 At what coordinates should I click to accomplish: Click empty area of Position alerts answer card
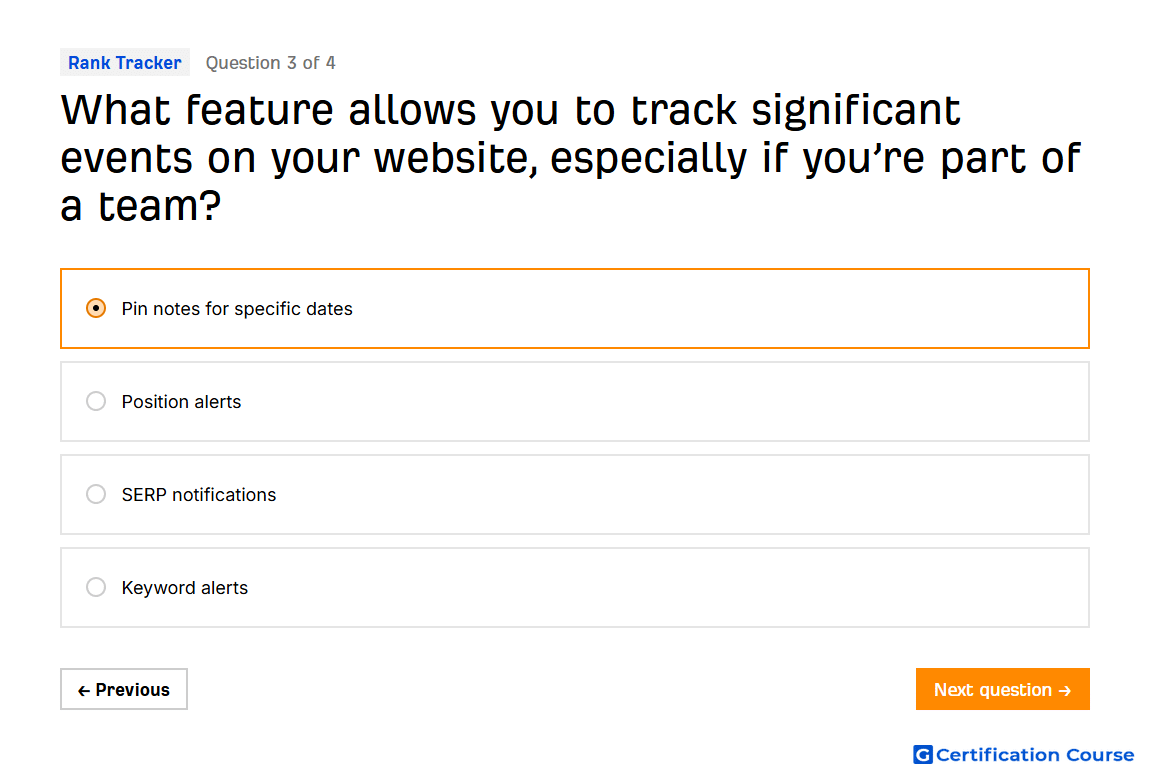[660, 401]
